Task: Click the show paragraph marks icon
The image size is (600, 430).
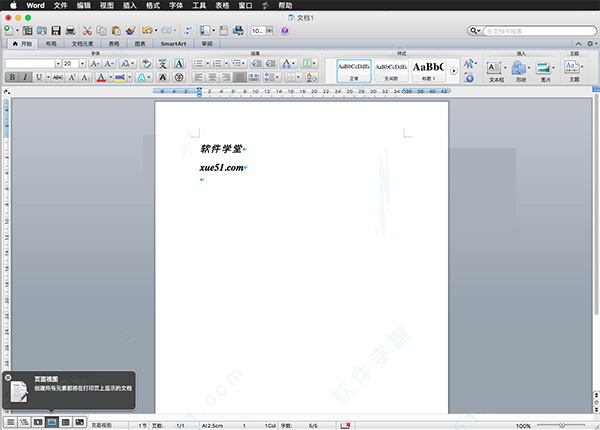Action: (188, 31)
